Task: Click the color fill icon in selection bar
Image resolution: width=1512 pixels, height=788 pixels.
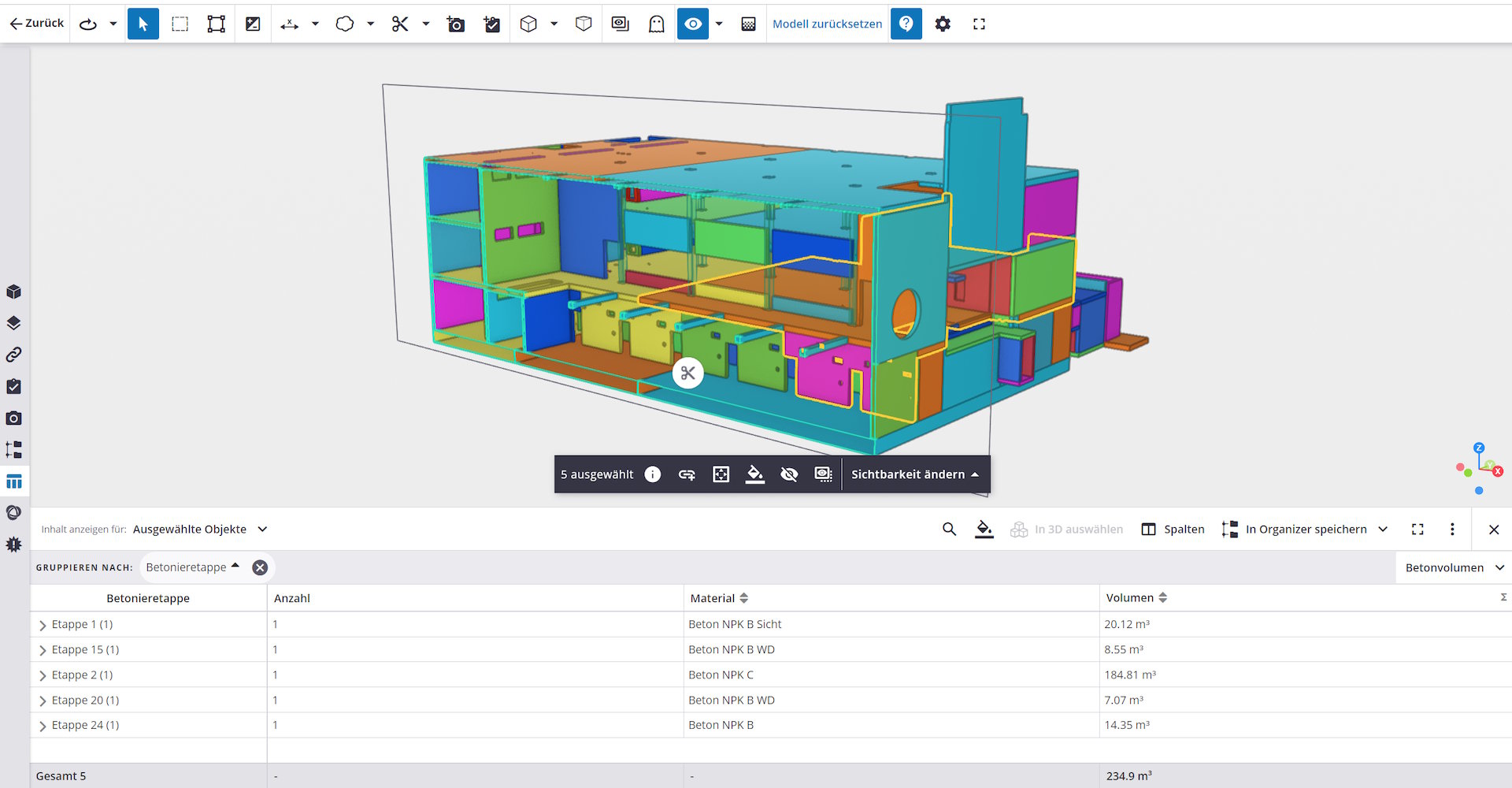Action: (x=754, y=474)
